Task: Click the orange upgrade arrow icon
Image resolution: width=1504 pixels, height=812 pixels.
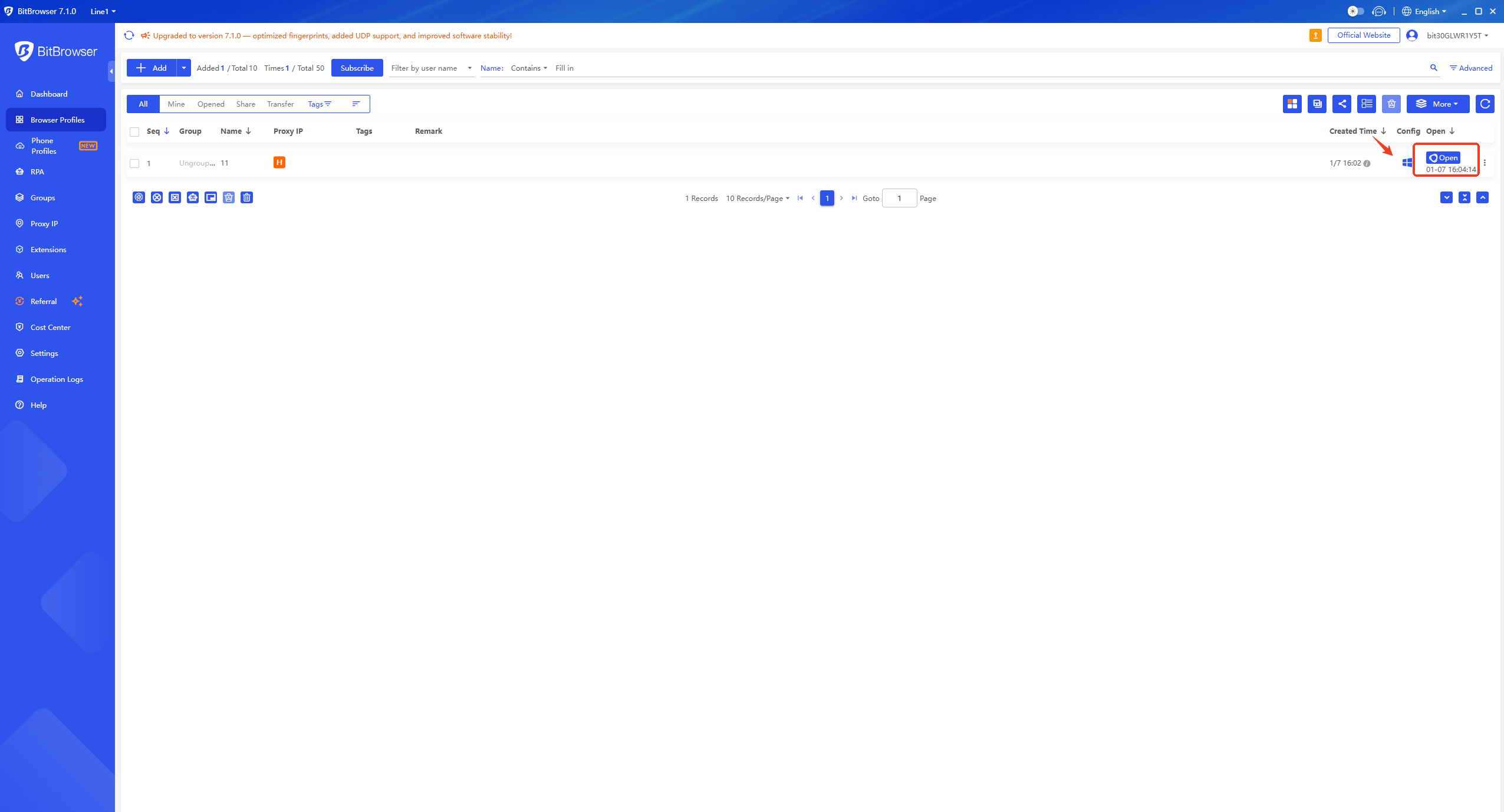Action: (1315, 35)
